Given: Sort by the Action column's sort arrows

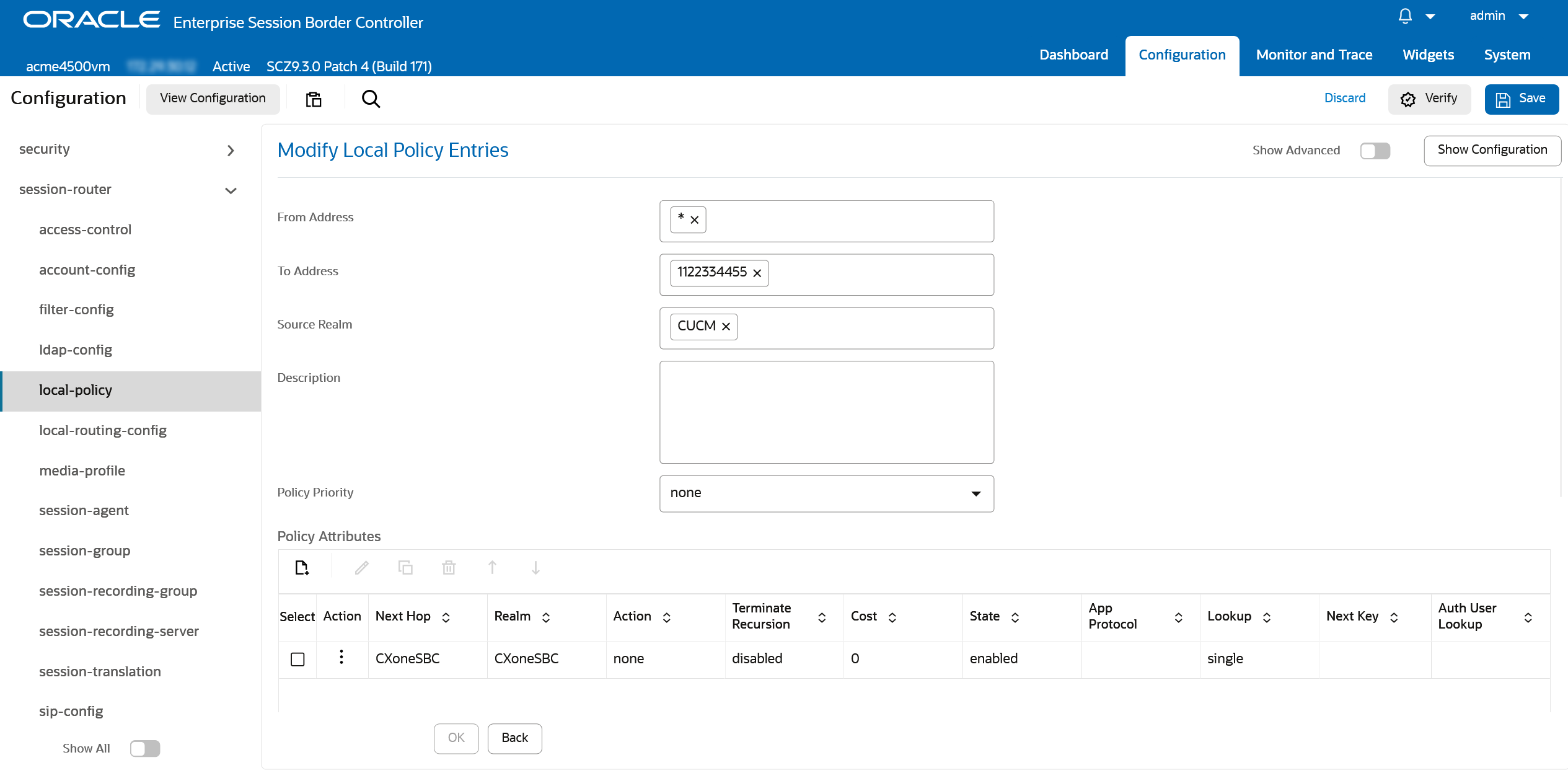Looking at the screenshot, I should (x=667, y=617).
